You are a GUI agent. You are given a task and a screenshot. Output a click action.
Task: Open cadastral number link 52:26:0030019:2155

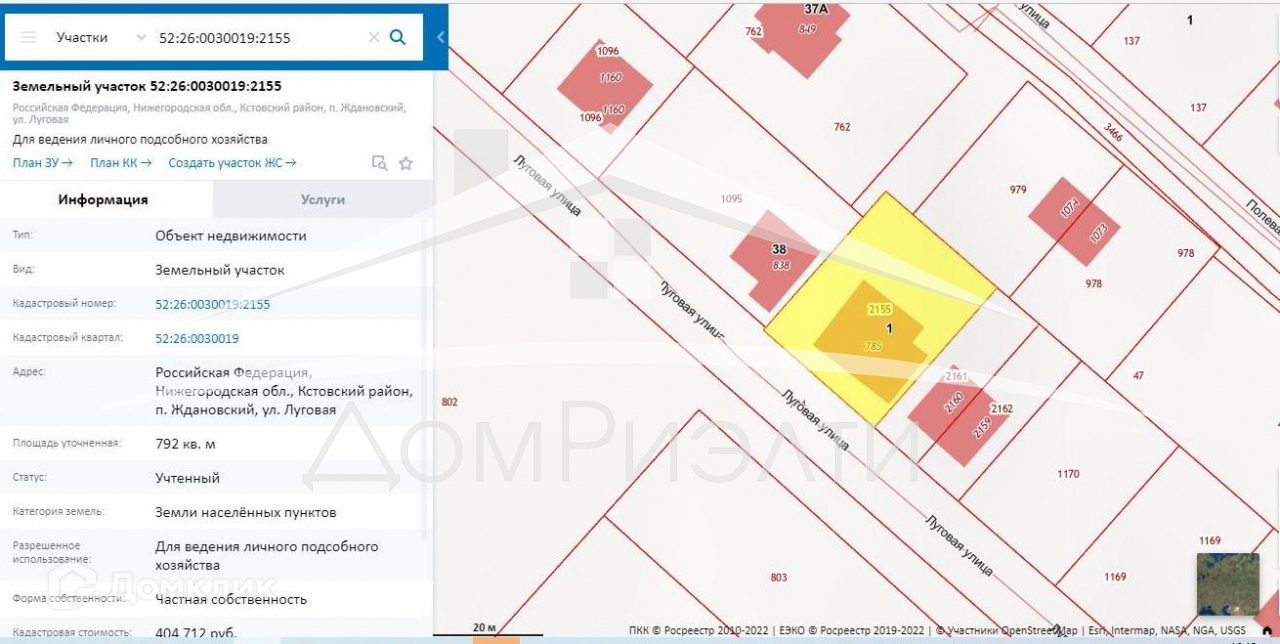212,304
